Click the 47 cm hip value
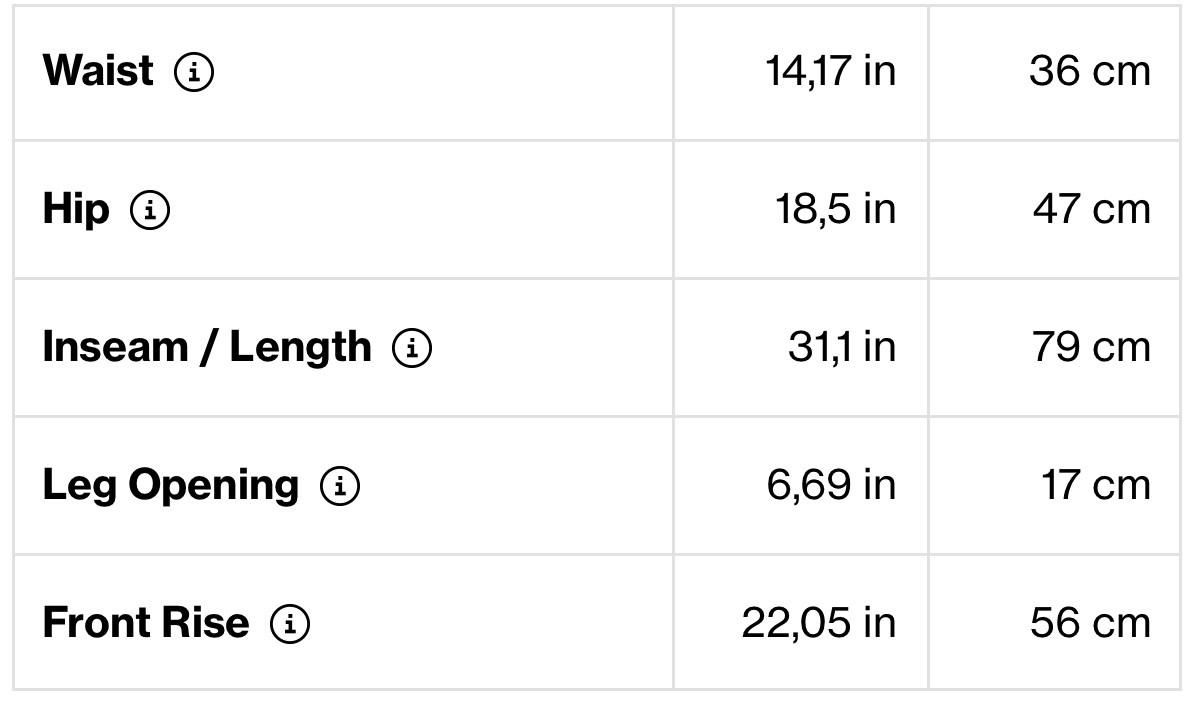Viewport: 1194px width, 706px height. pyautogui.click(x=1091, y=209)
